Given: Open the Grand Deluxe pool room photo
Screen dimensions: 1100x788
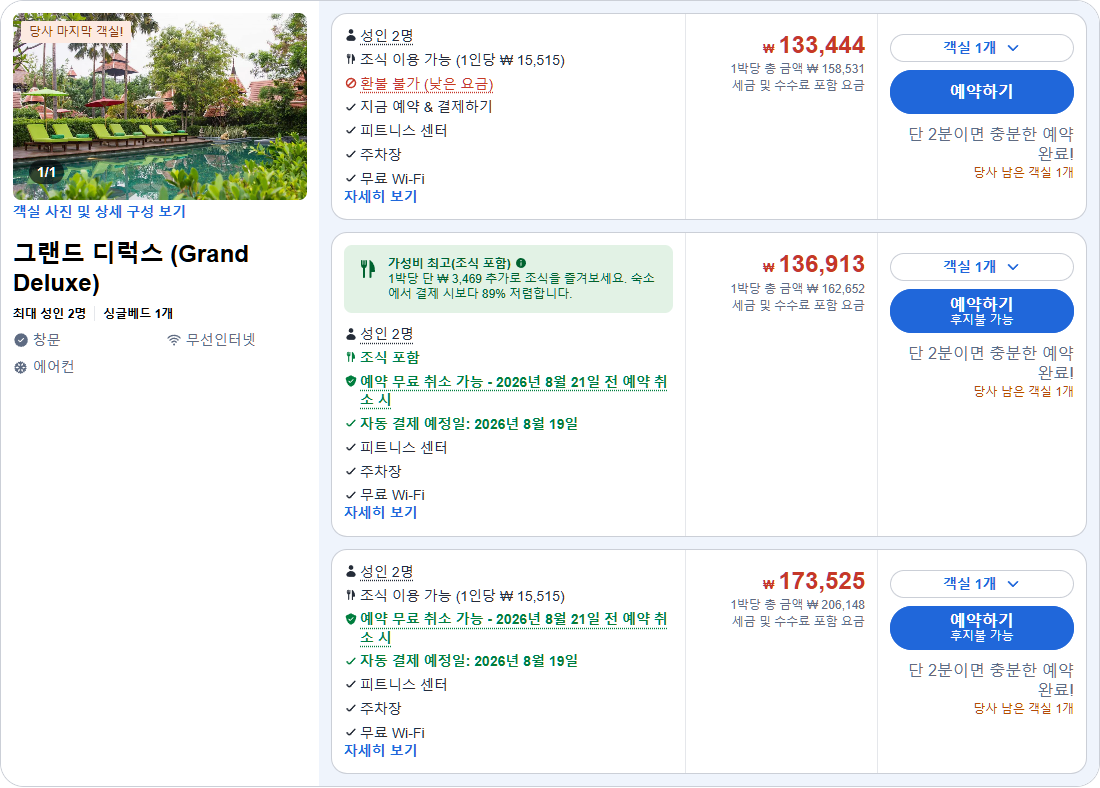Looking at the screenshot, I should coord(160,107).
